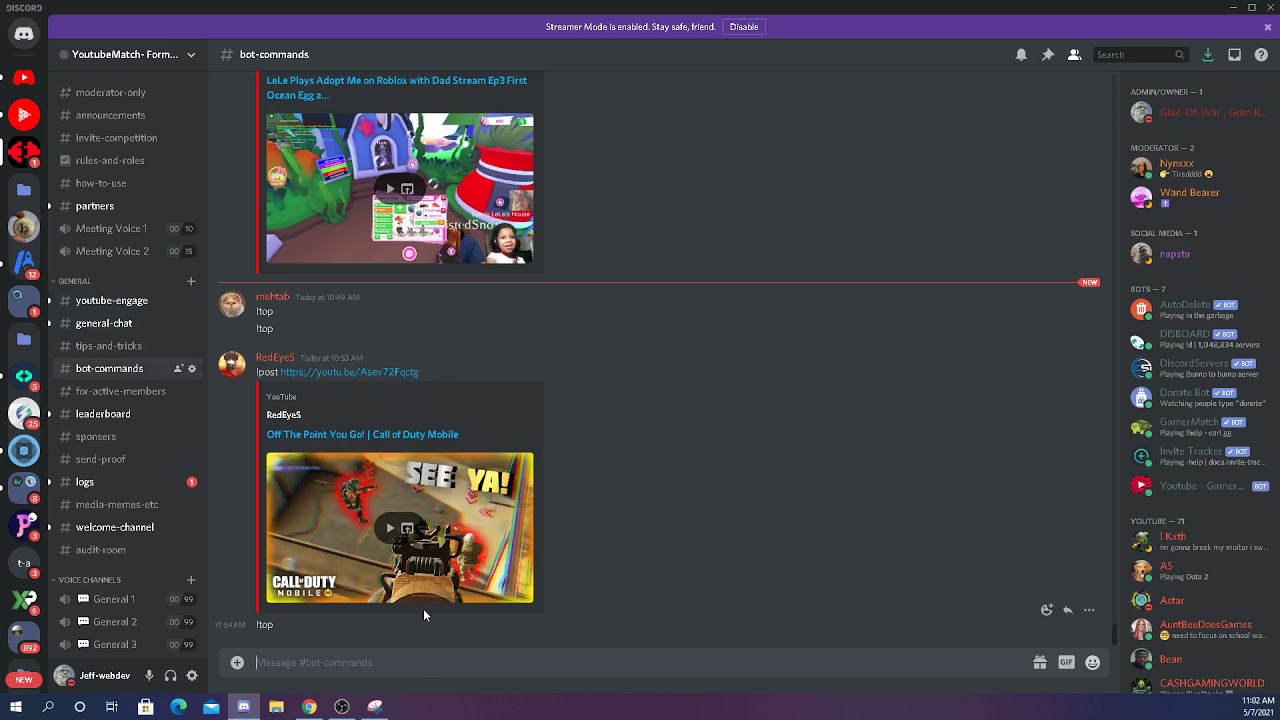Open help question mark icon

[x=1261, y=55]
